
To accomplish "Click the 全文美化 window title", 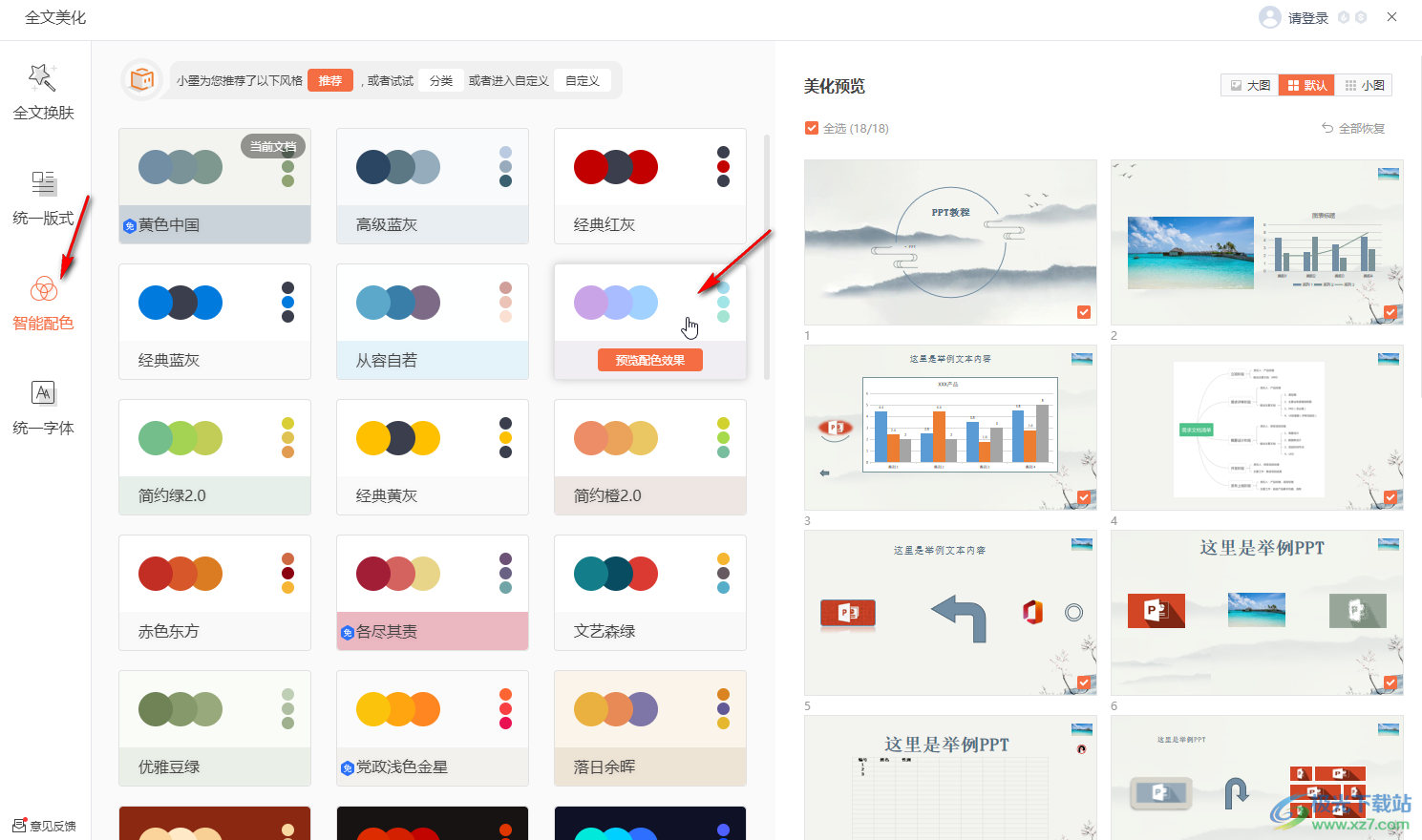I will click(x=55, y=17).
